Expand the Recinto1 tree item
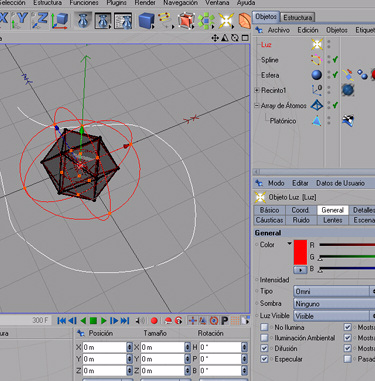 [257, 90]
